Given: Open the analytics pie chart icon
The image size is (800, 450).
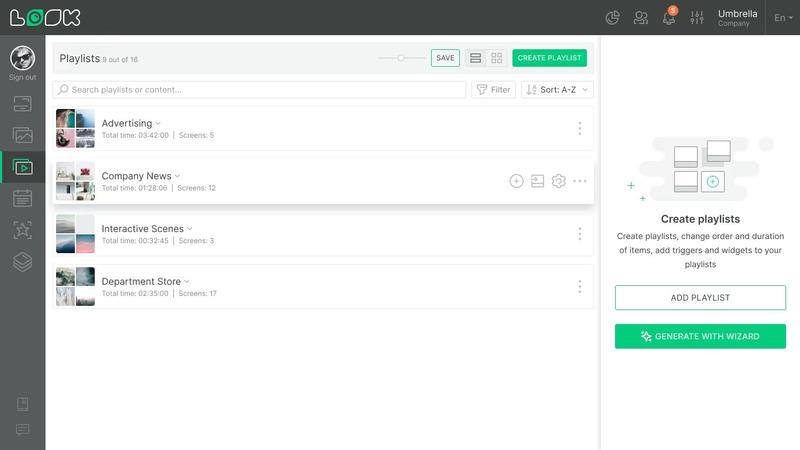Looking at the screenshot, I should coord(612,18).
